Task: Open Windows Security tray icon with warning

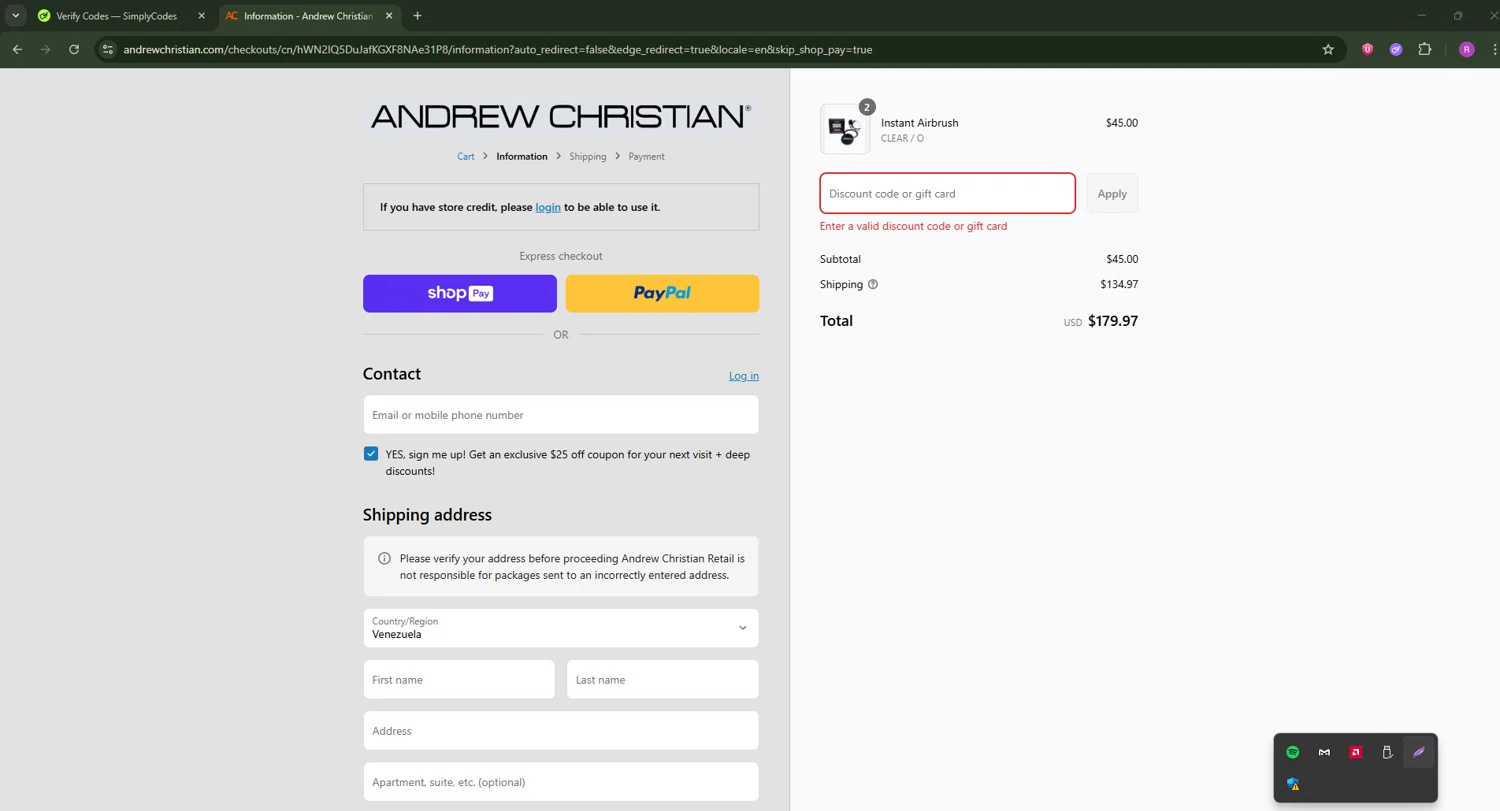Action: (x=1293, y=784)
